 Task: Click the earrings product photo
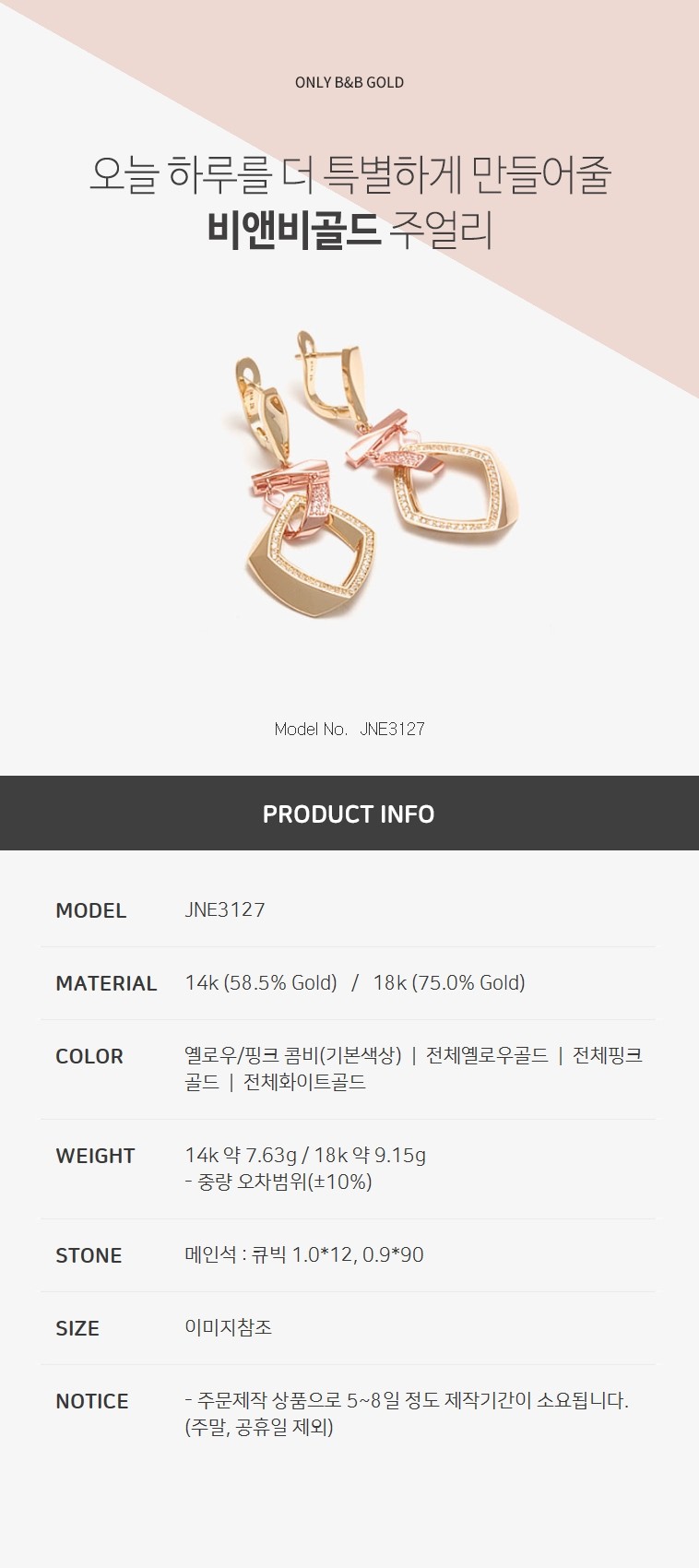pyautogui.click(x=372, y=474)
